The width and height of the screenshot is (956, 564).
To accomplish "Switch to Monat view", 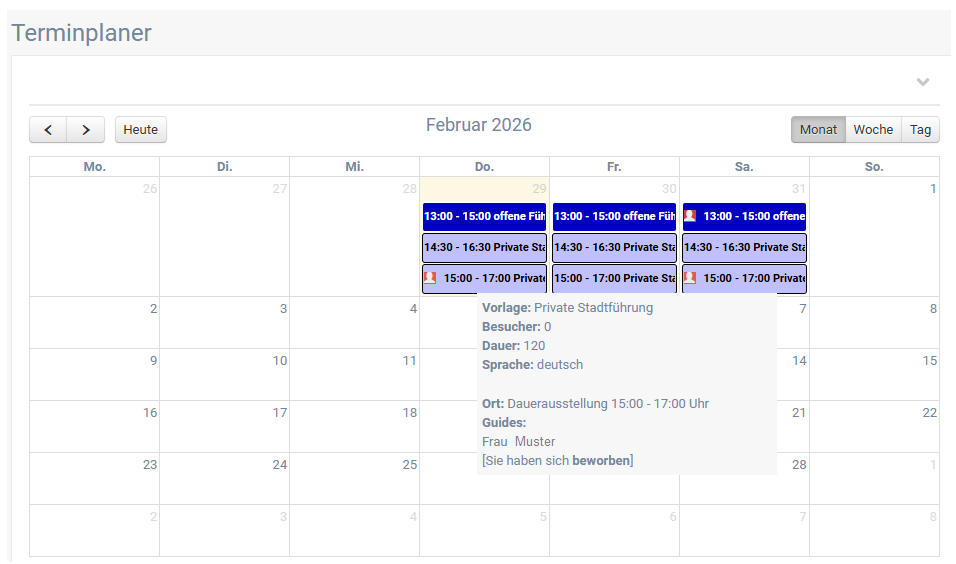I will (x=818, y=130).
